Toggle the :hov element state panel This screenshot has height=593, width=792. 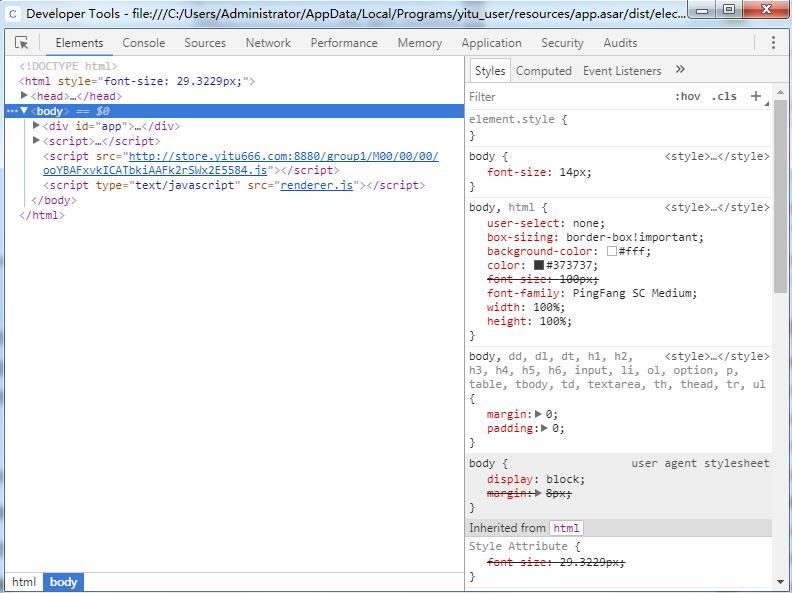(x=687, y=96)
